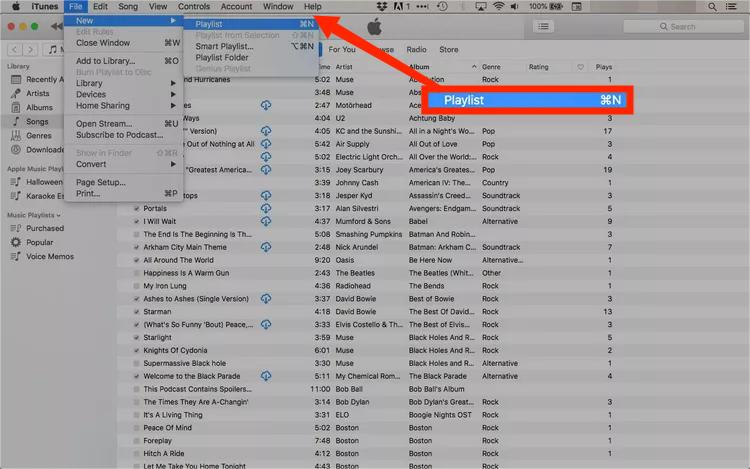750x469 pixels.
Task: Click the Dropbox menu bar icon
Action: (x=382, y=7)
